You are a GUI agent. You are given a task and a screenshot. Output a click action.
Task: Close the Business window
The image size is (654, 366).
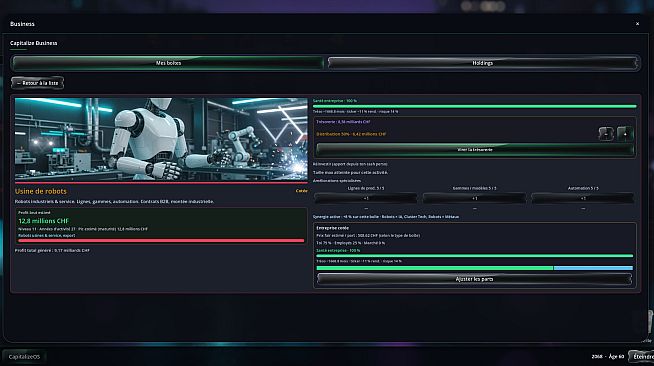point(637,24)
